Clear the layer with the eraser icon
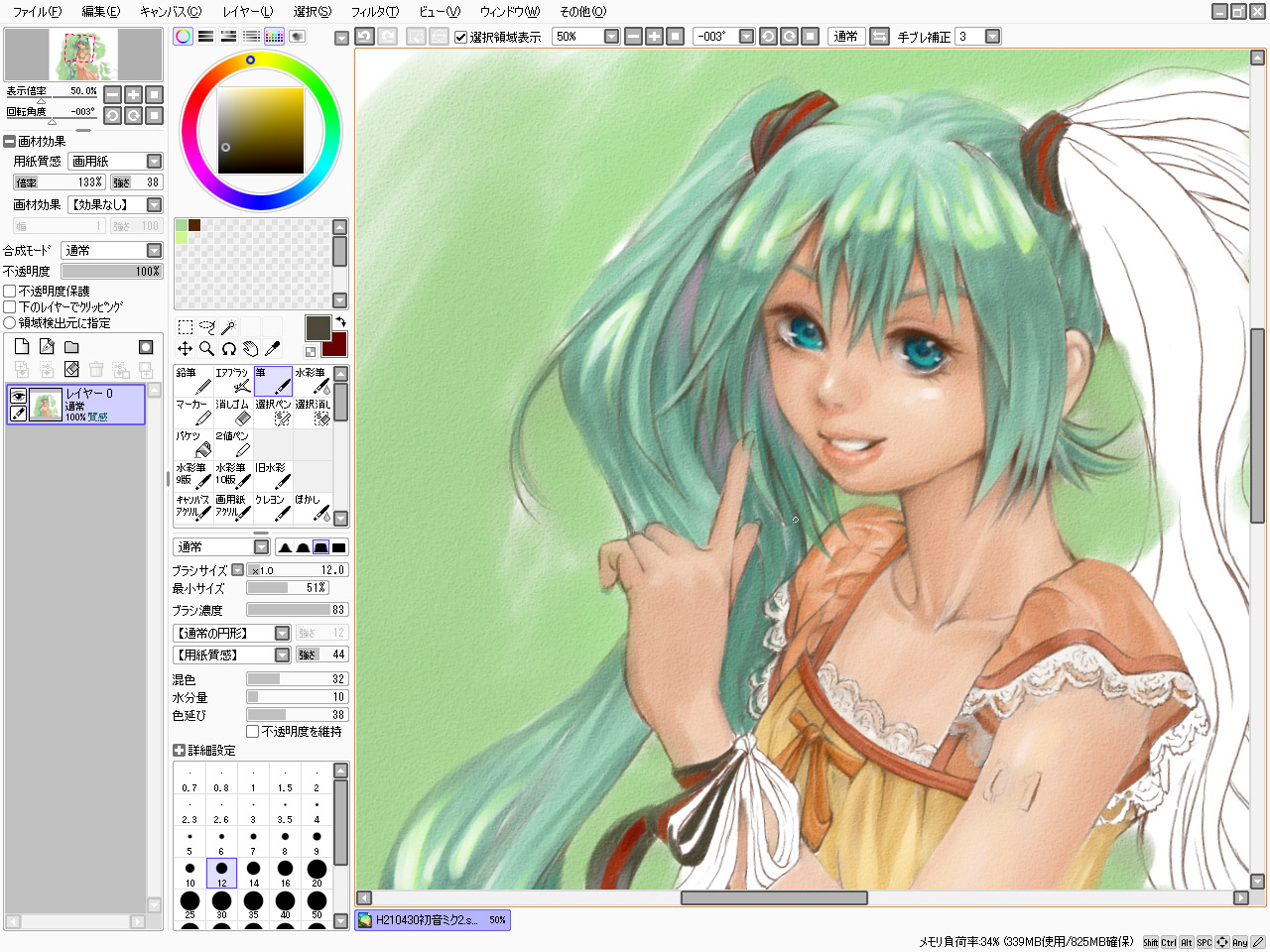The height and width of the screenshot is (952, 1270). [71, 369]
